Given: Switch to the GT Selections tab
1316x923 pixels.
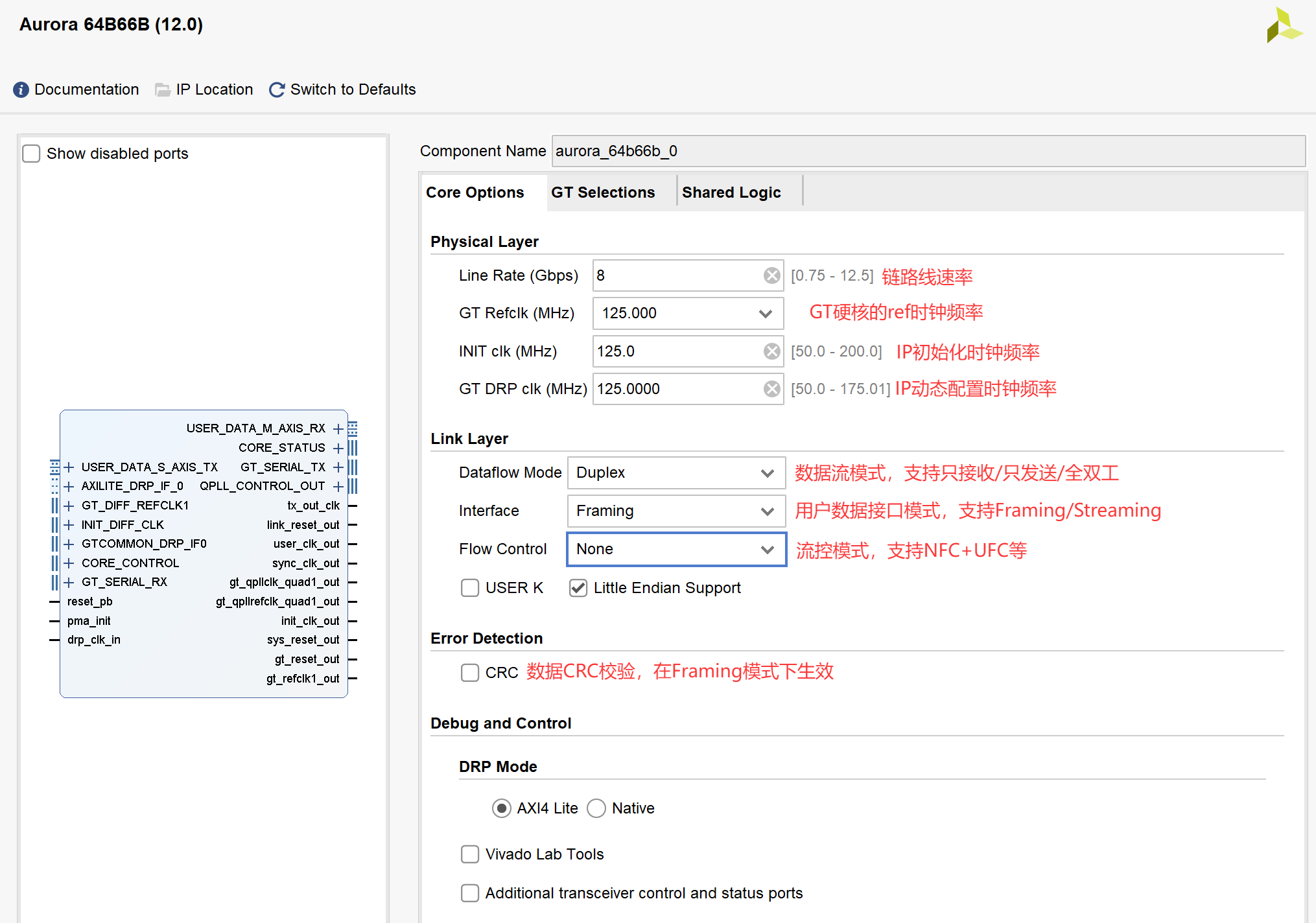Looking at the screenshot, I should [x=603, y=193].
